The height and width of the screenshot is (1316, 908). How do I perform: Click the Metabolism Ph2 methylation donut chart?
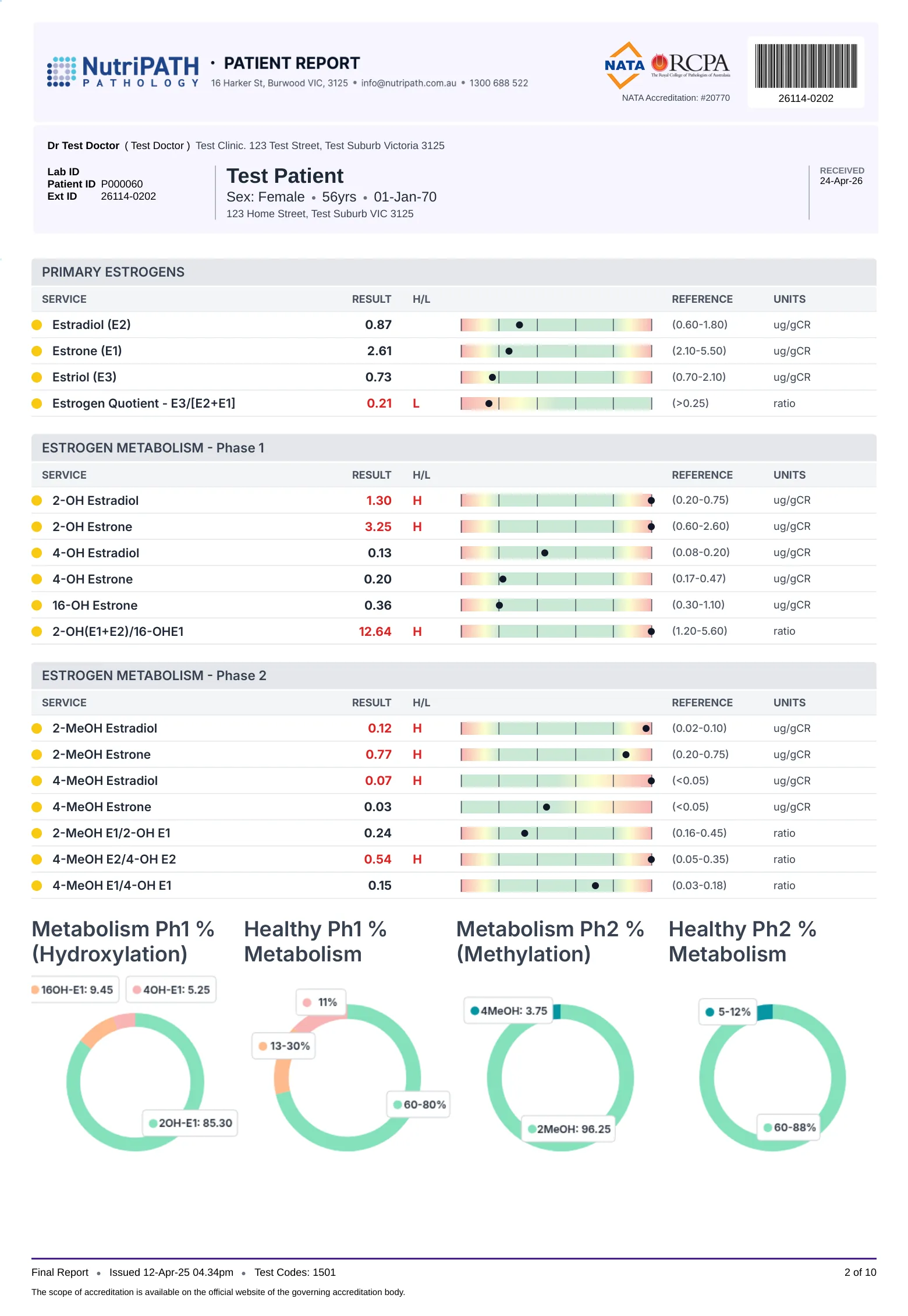click(x=561, y=1077)
